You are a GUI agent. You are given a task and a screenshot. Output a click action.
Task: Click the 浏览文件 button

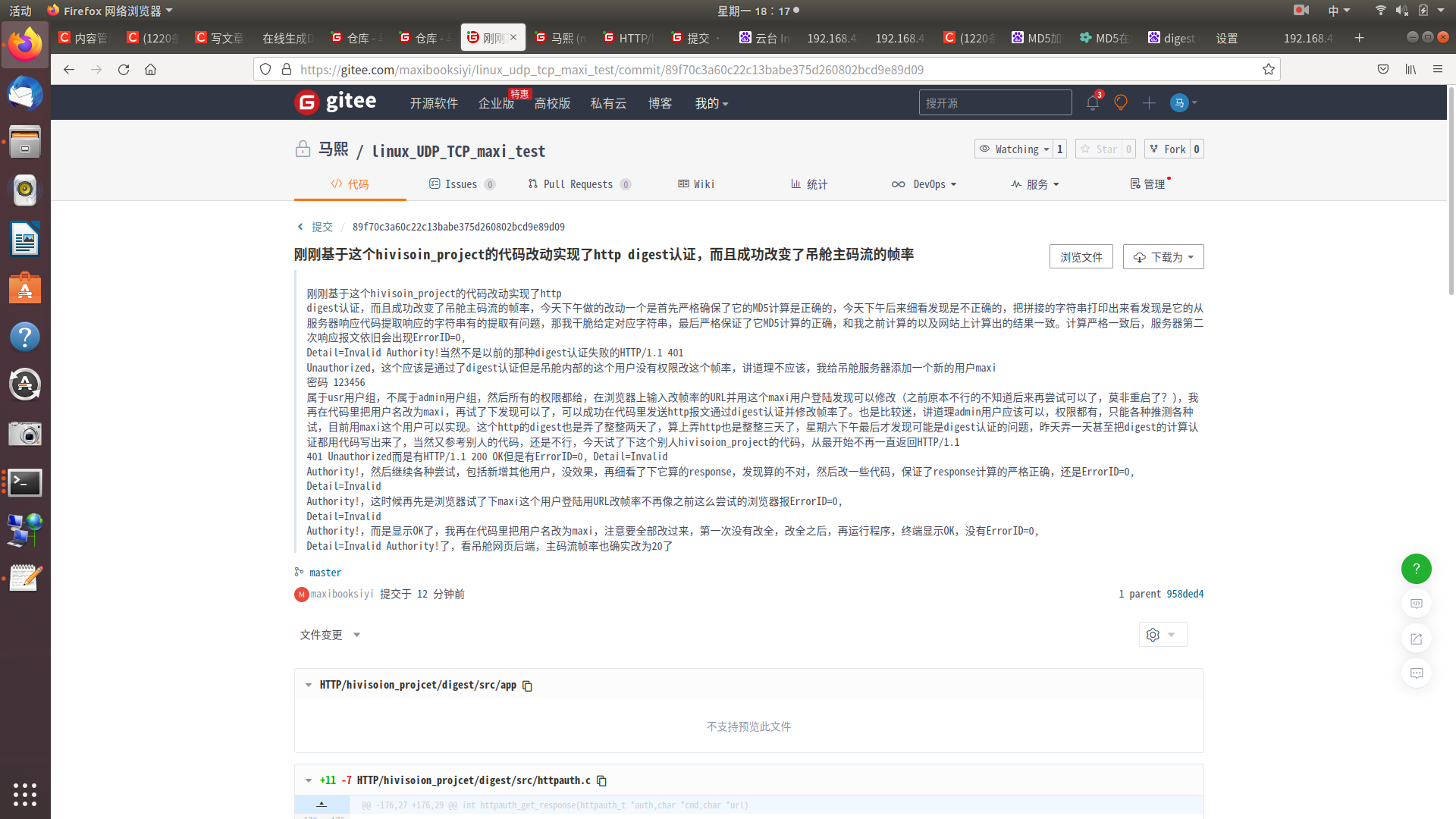coord(1081,257)
